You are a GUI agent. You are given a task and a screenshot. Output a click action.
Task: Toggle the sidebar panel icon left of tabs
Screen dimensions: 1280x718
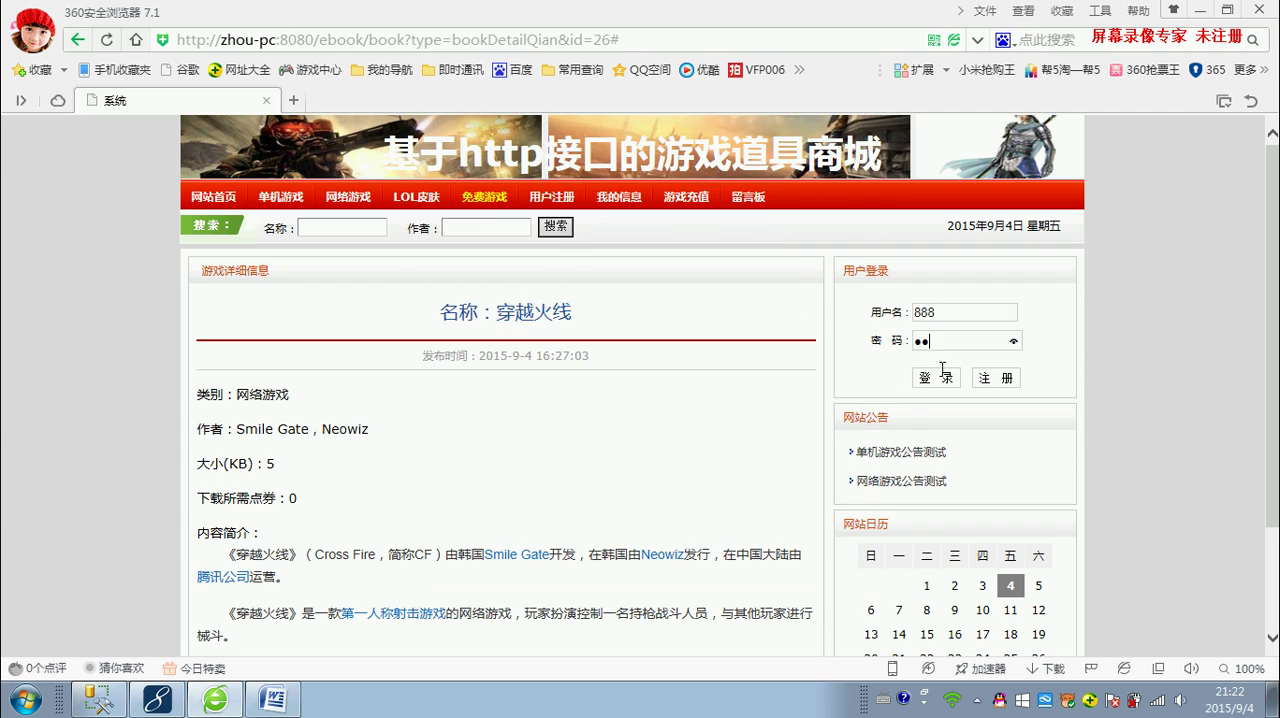click(21, 100)
